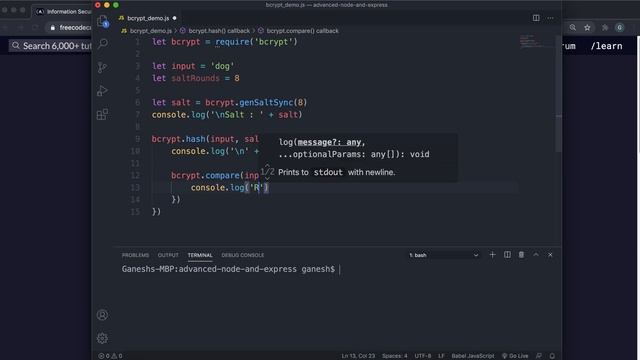Maximize the panel with up chevron
Image resolution: width=640 pixels, height=360 pixels.
point(536,255)
